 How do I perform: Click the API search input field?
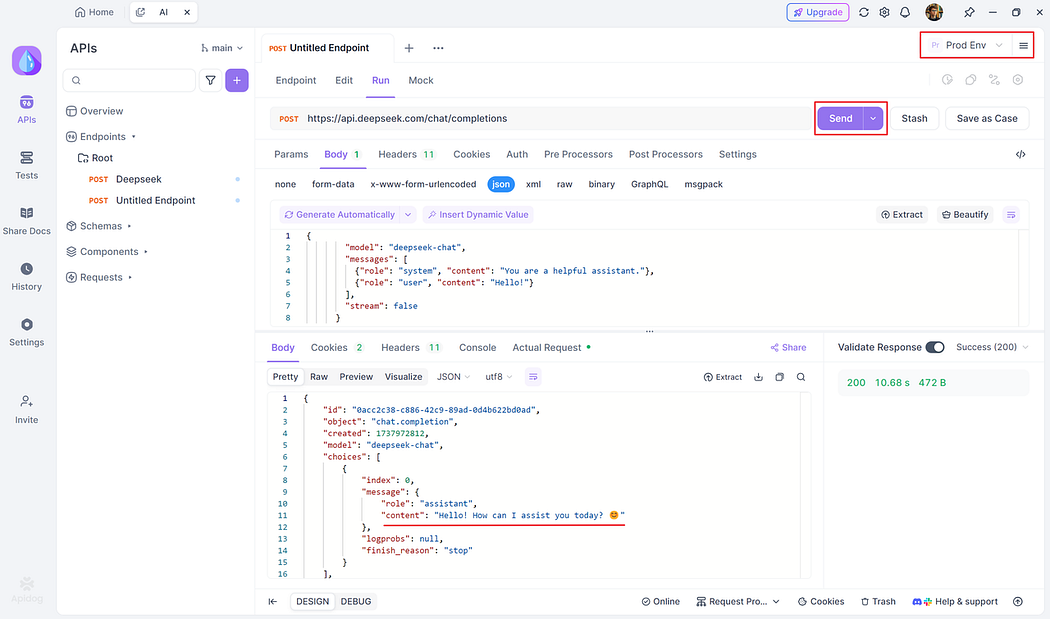[x=129, y=80]
